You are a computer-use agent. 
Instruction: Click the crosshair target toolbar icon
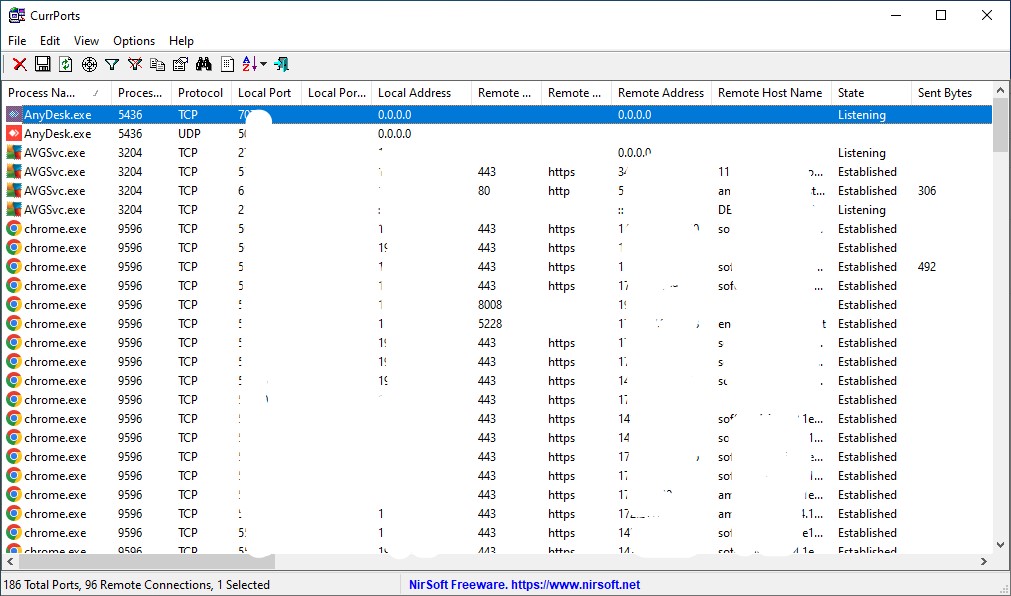click(89, 64)
